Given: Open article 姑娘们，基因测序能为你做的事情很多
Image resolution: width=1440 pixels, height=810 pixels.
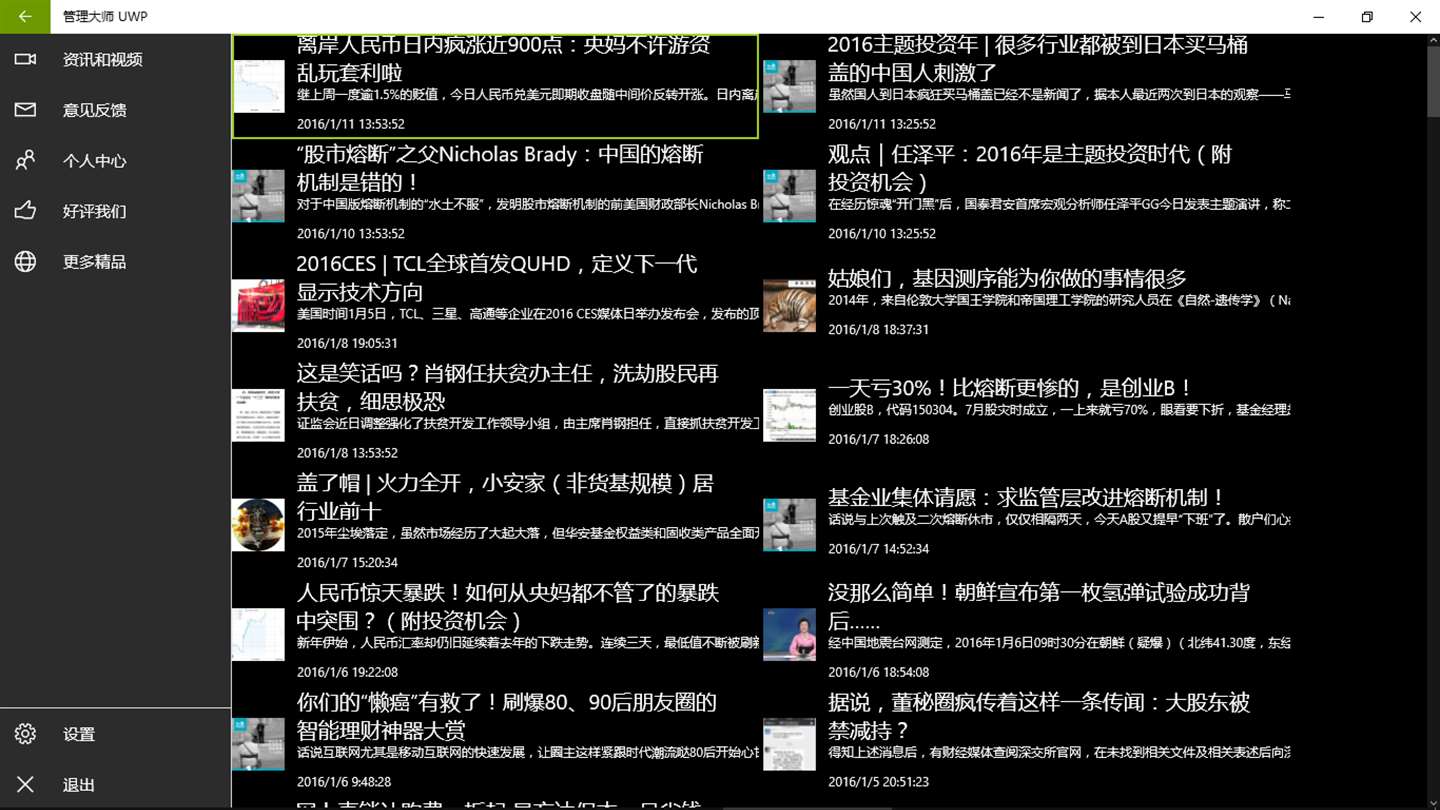Looking at the screenshot, I should tap(1026, 305).
